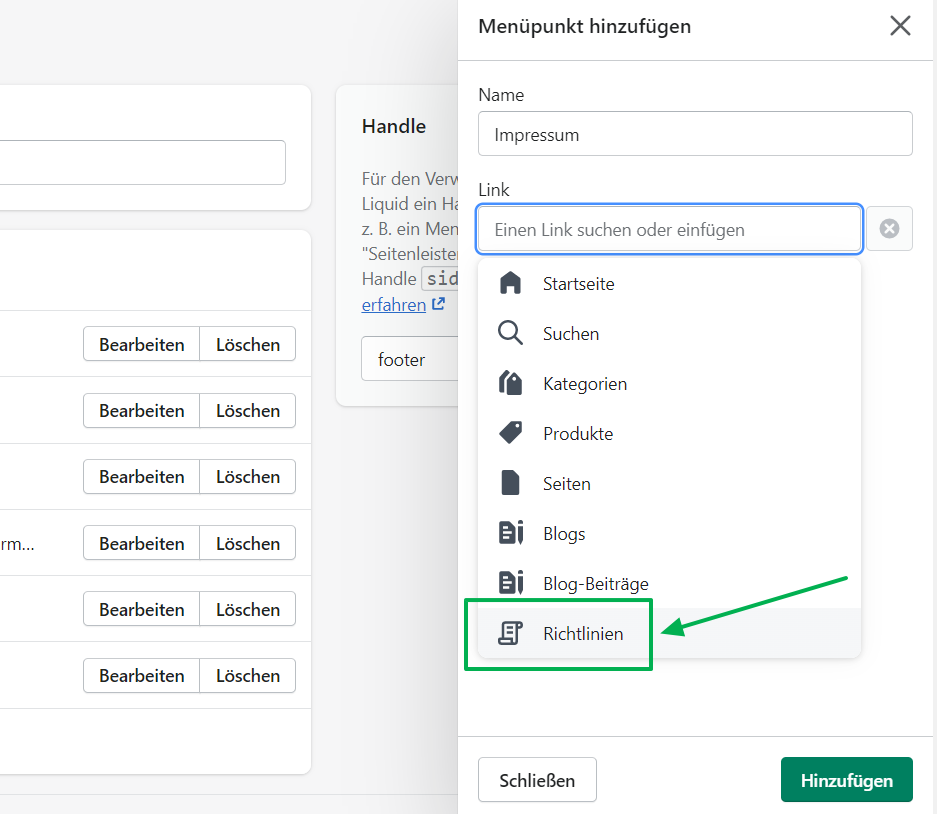Click Löschen on the row ending 'rm...'
937x814 pixels.
[x=248, y=543]
